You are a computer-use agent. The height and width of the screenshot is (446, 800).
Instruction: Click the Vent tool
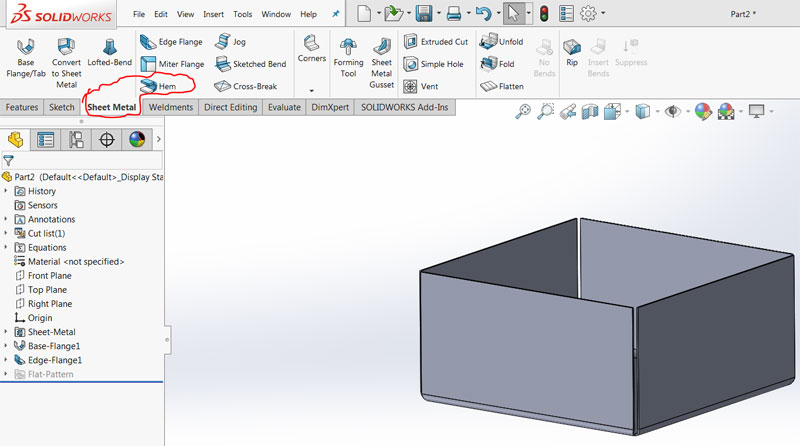420,86
